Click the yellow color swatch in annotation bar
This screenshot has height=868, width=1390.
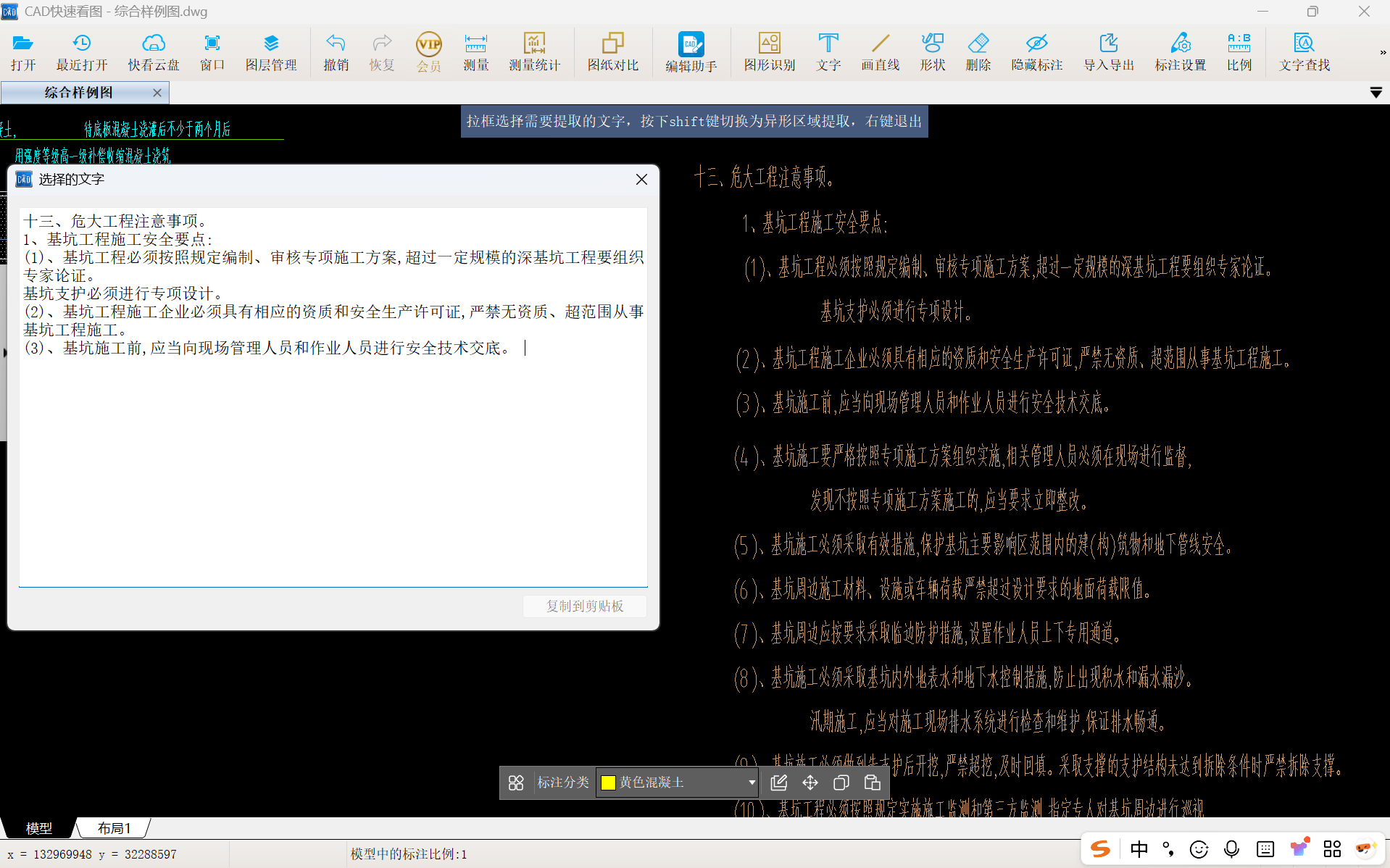point(608,783)
